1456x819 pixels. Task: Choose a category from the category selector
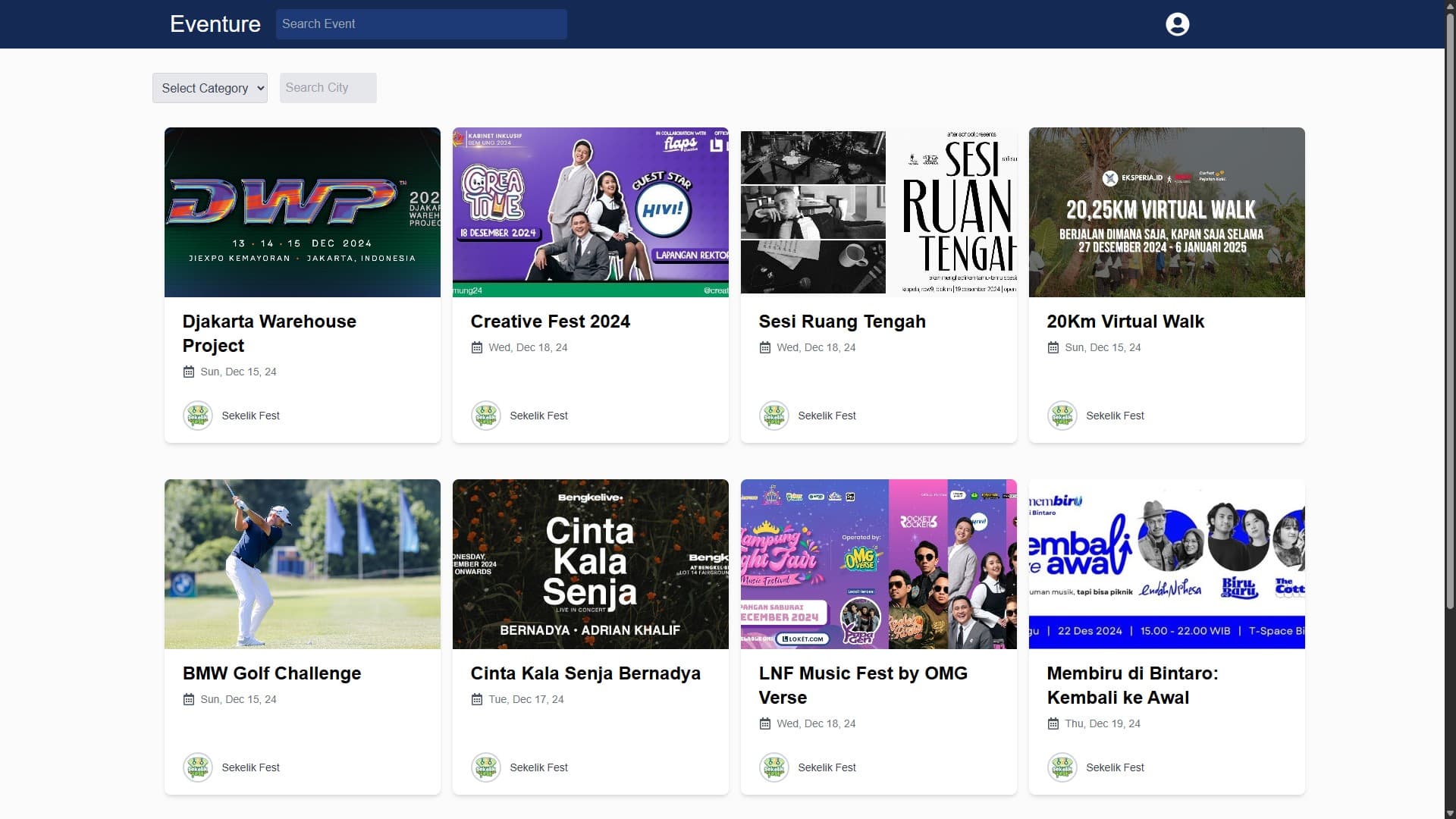coord(209,88)
